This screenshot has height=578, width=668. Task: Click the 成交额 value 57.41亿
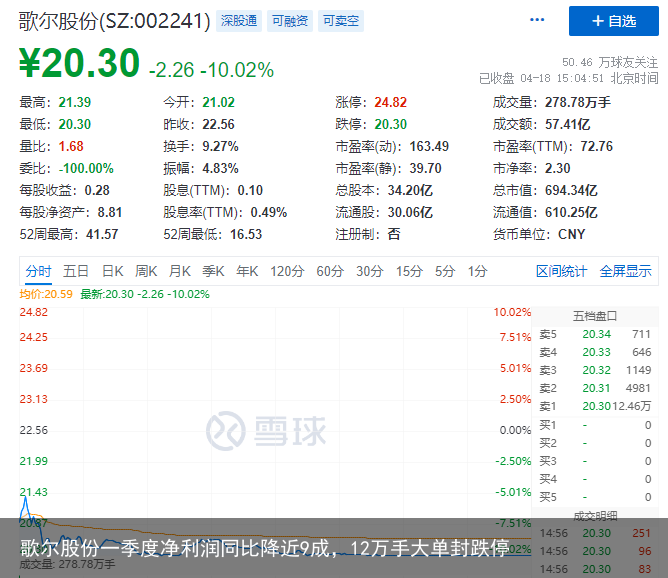(567, 124)
